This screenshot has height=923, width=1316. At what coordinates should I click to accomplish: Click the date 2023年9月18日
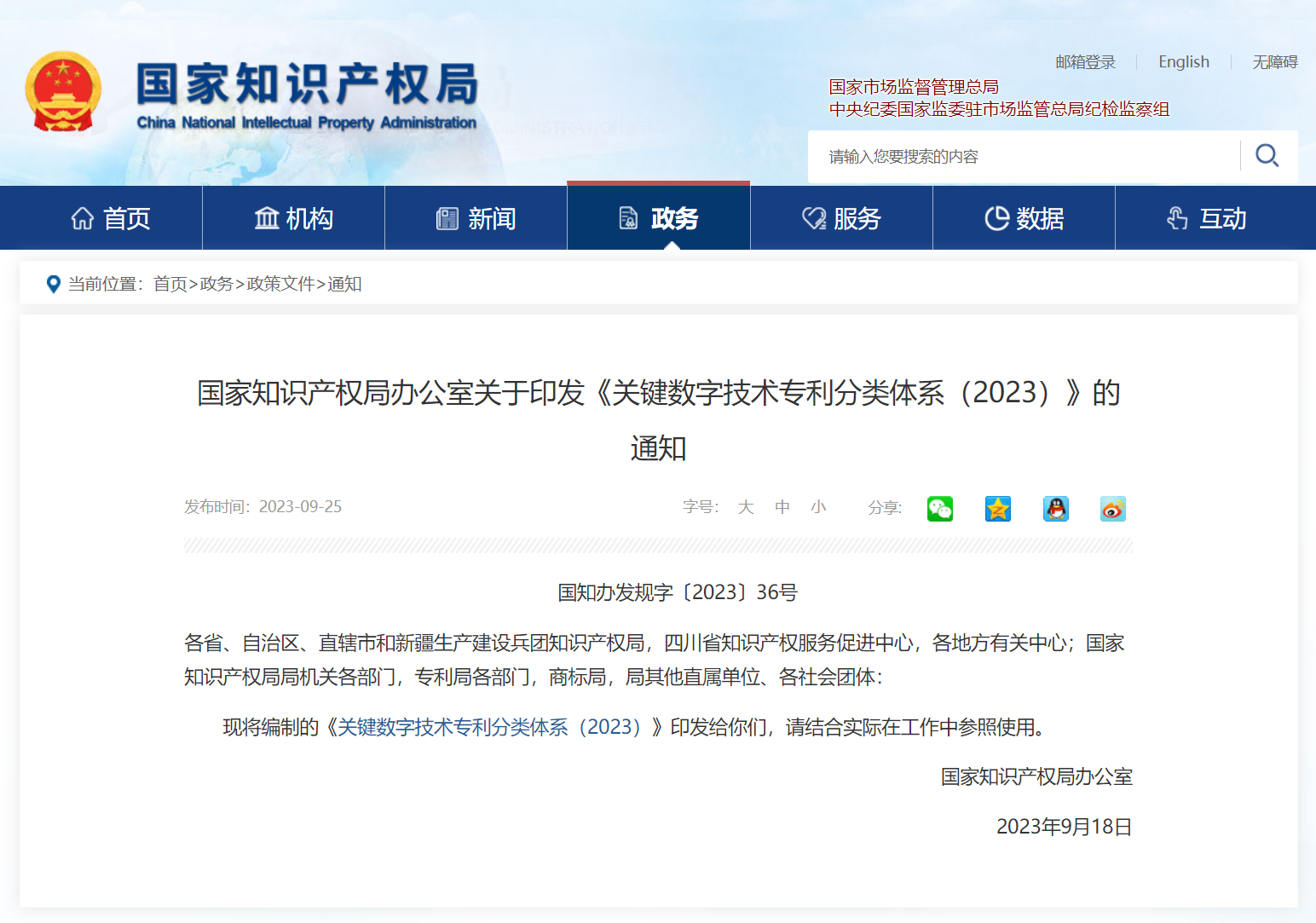1065,827
